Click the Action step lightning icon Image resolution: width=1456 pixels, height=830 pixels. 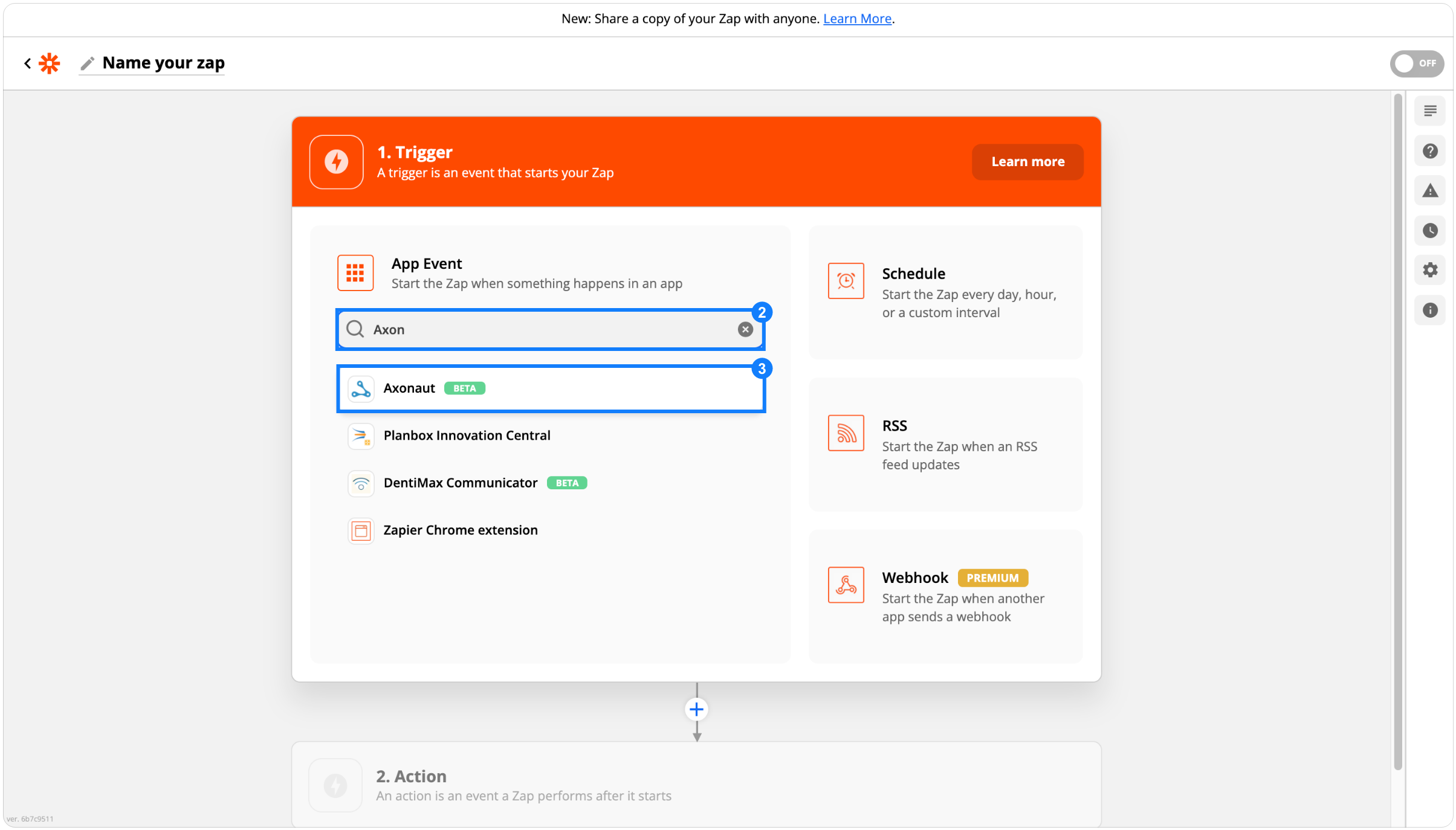pyautogui.click(x=335, y=785)
